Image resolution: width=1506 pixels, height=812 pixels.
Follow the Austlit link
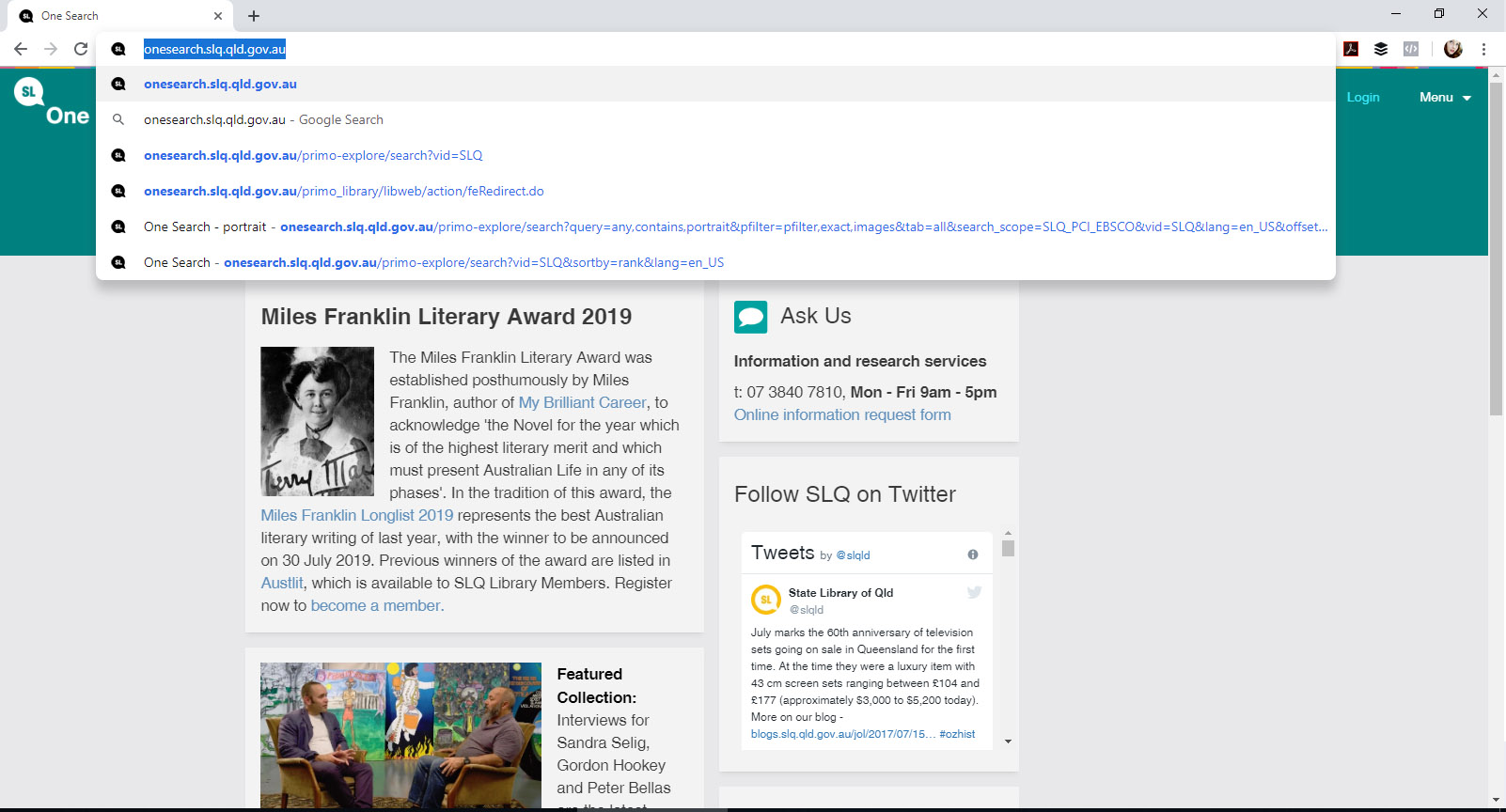click(282, 583)
